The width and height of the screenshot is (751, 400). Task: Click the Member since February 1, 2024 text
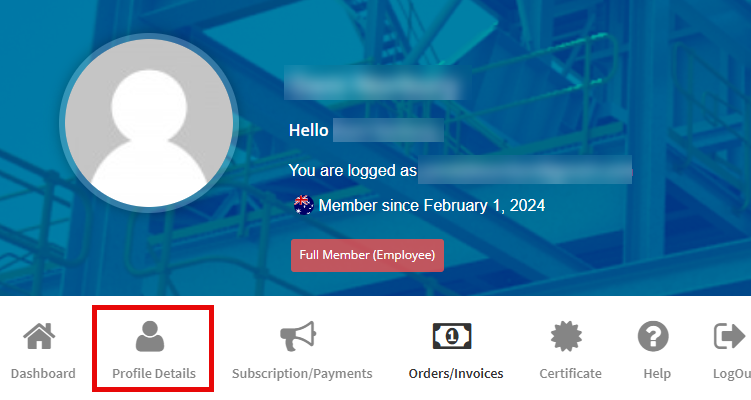431,206
